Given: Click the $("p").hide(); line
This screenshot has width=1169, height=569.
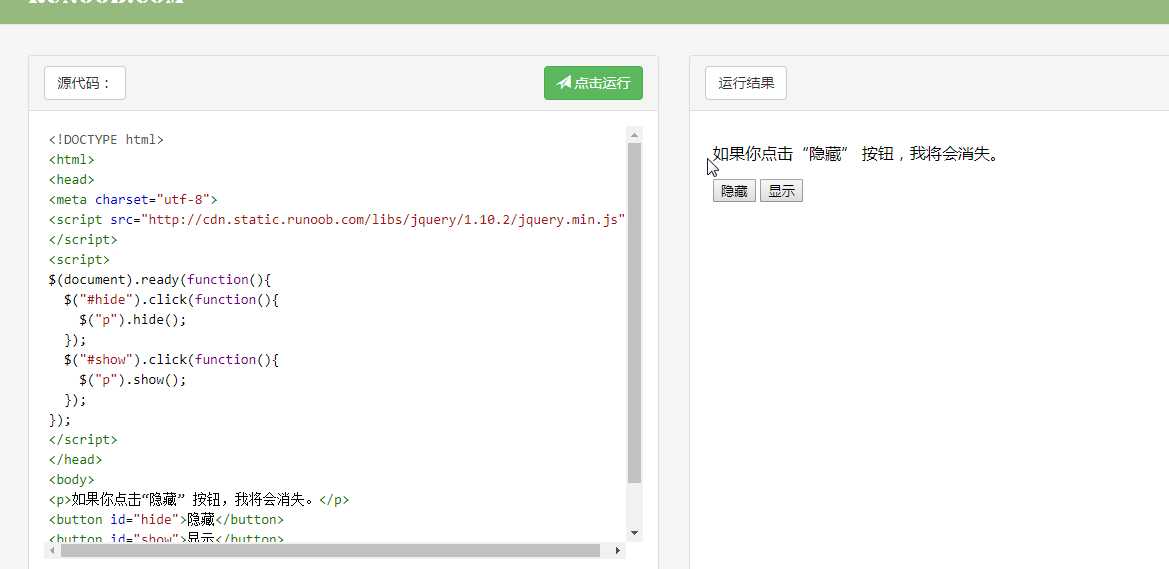Looking at the screenshot, I should [x=132, y=320].
